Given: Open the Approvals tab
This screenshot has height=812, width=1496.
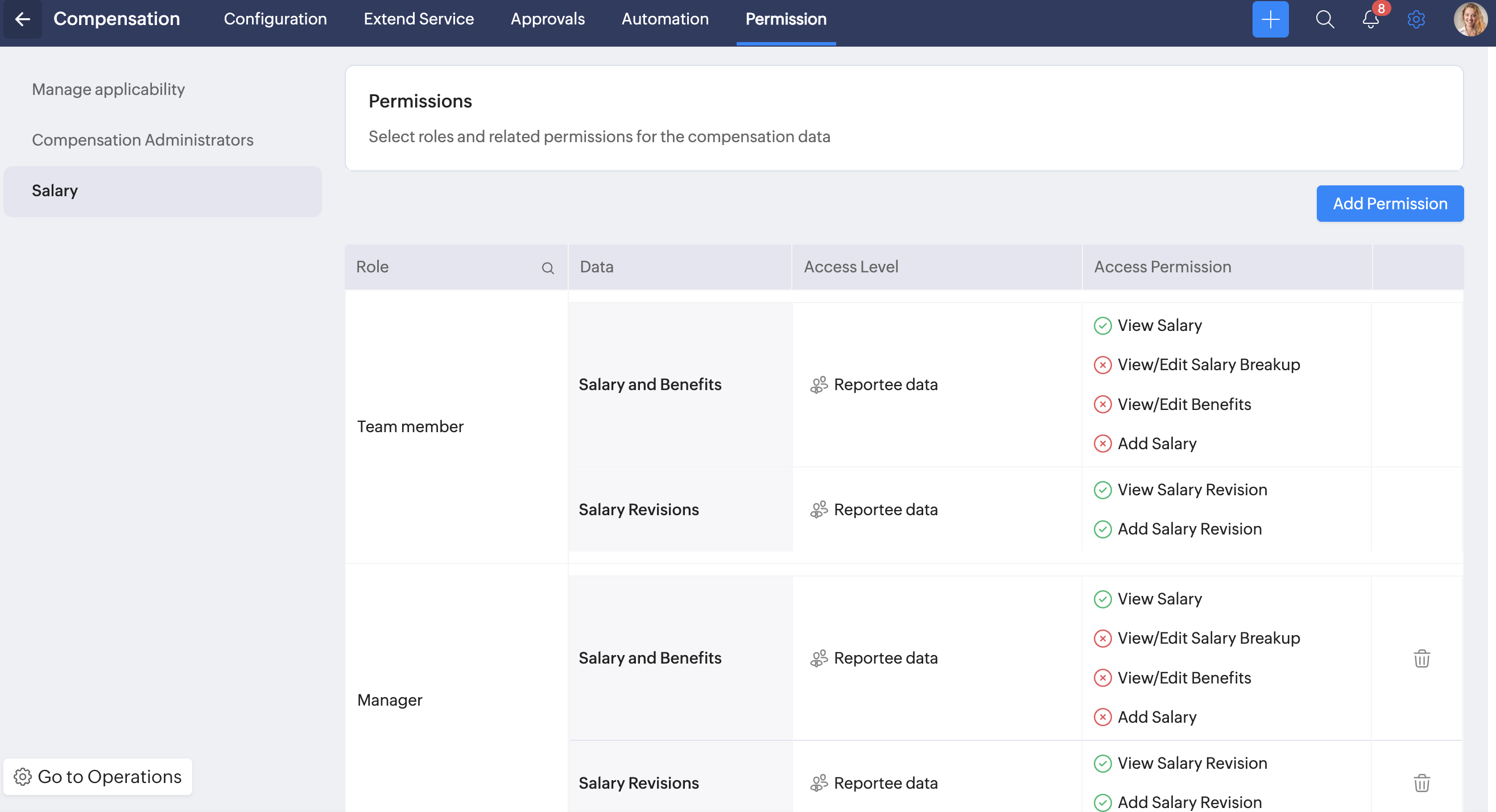Looking at the screenshot, I should tap(547, 19).
